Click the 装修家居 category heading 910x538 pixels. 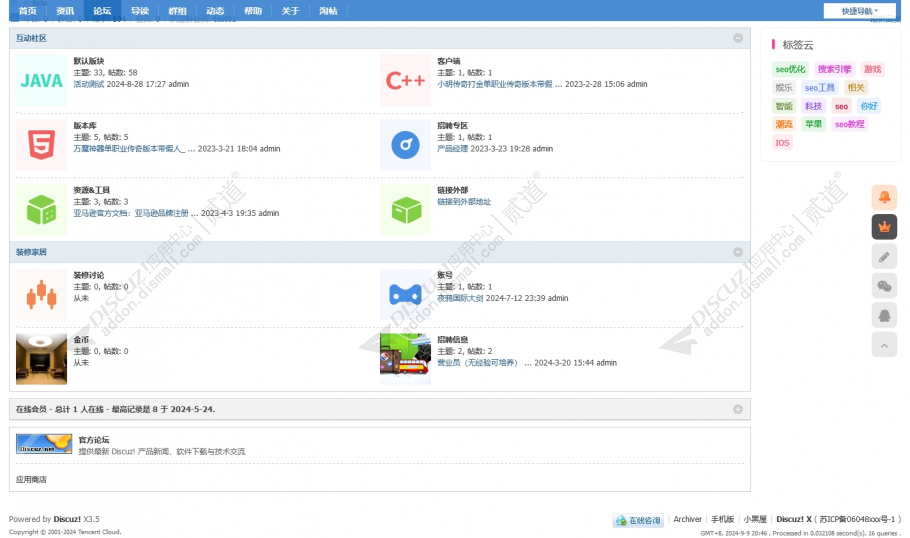[31, 252]
